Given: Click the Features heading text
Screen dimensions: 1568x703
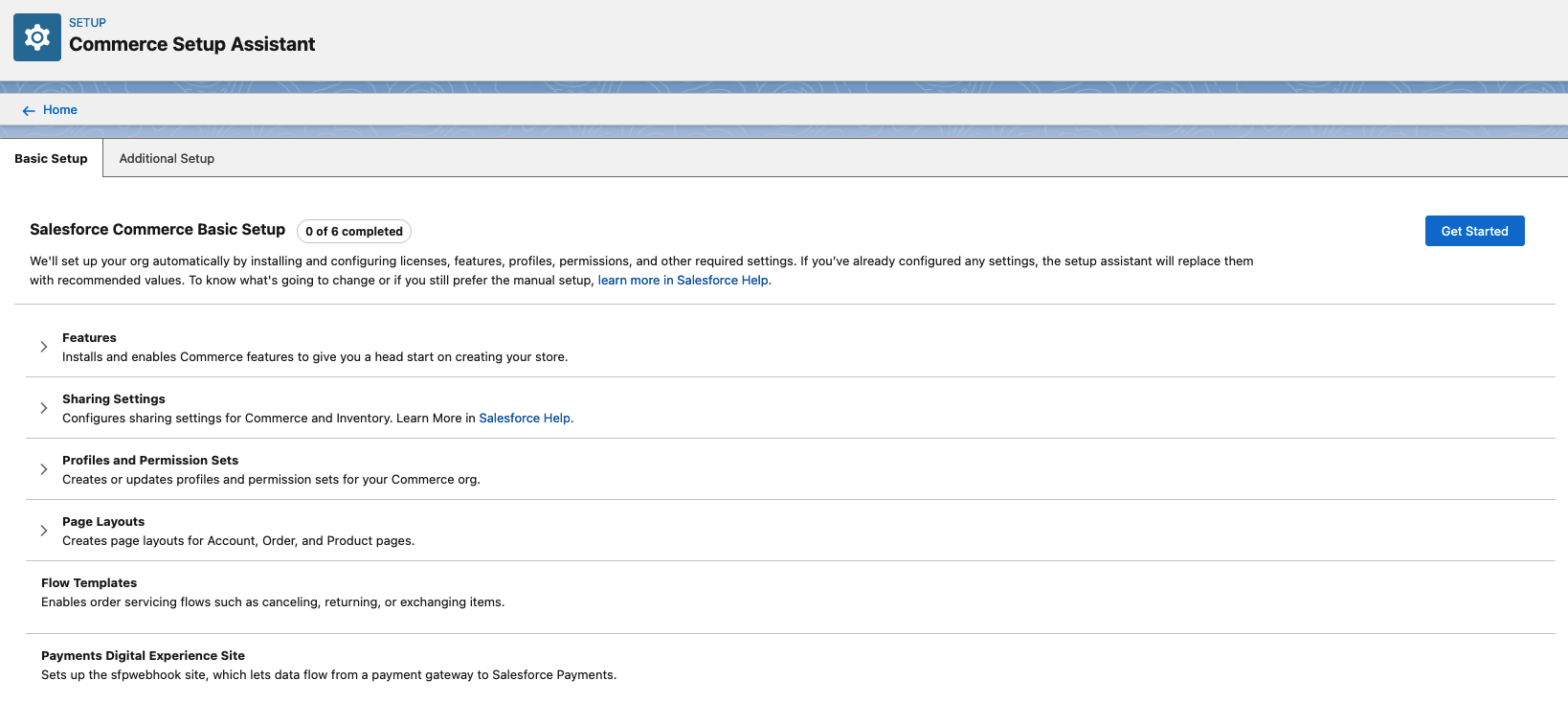Looking at the screenshot, I should 89,337.
